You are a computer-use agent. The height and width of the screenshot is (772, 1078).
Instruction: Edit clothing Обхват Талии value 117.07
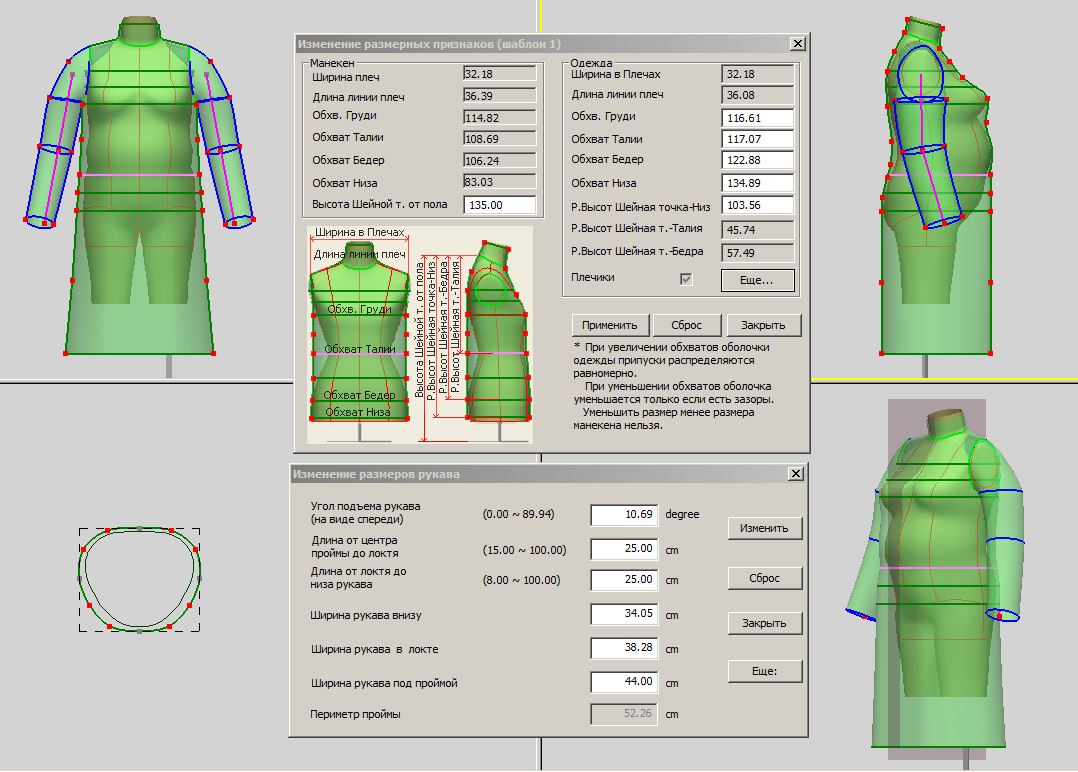(758, 140)
